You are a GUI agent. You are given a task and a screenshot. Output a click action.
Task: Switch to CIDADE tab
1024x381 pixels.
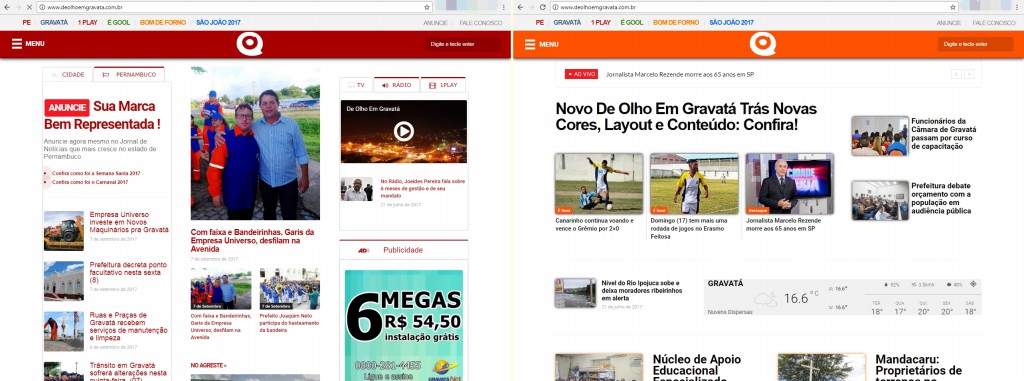(68, 75)
